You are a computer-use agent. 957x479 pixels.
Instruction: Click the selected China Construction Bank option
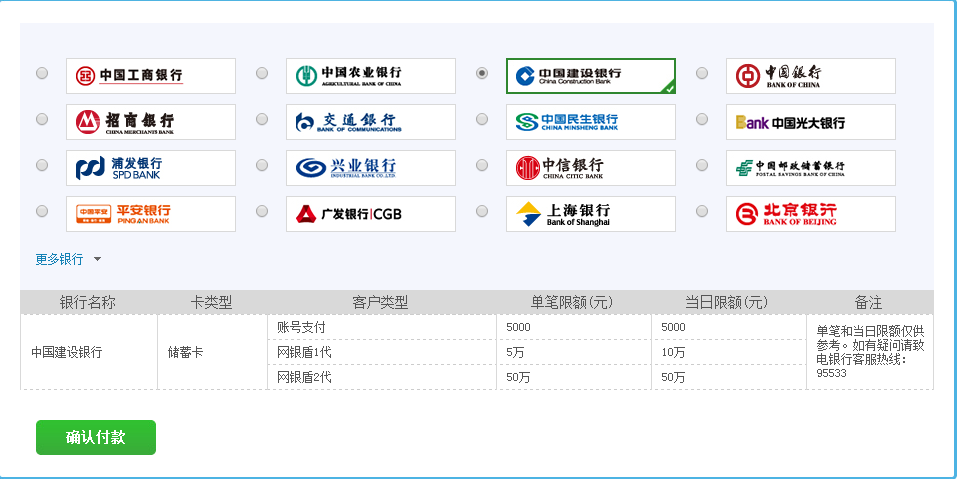[x=591, y=76]
